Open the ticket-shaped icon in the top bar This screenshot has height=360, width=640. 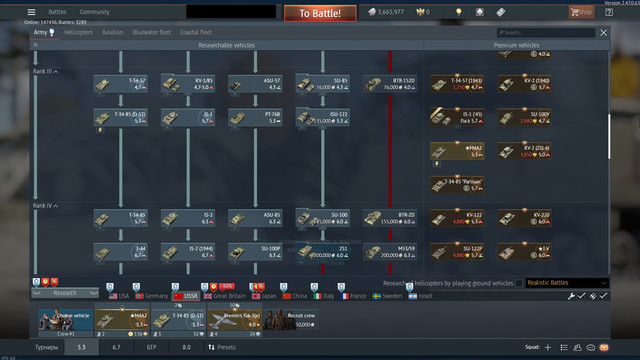tap(500, 12)
